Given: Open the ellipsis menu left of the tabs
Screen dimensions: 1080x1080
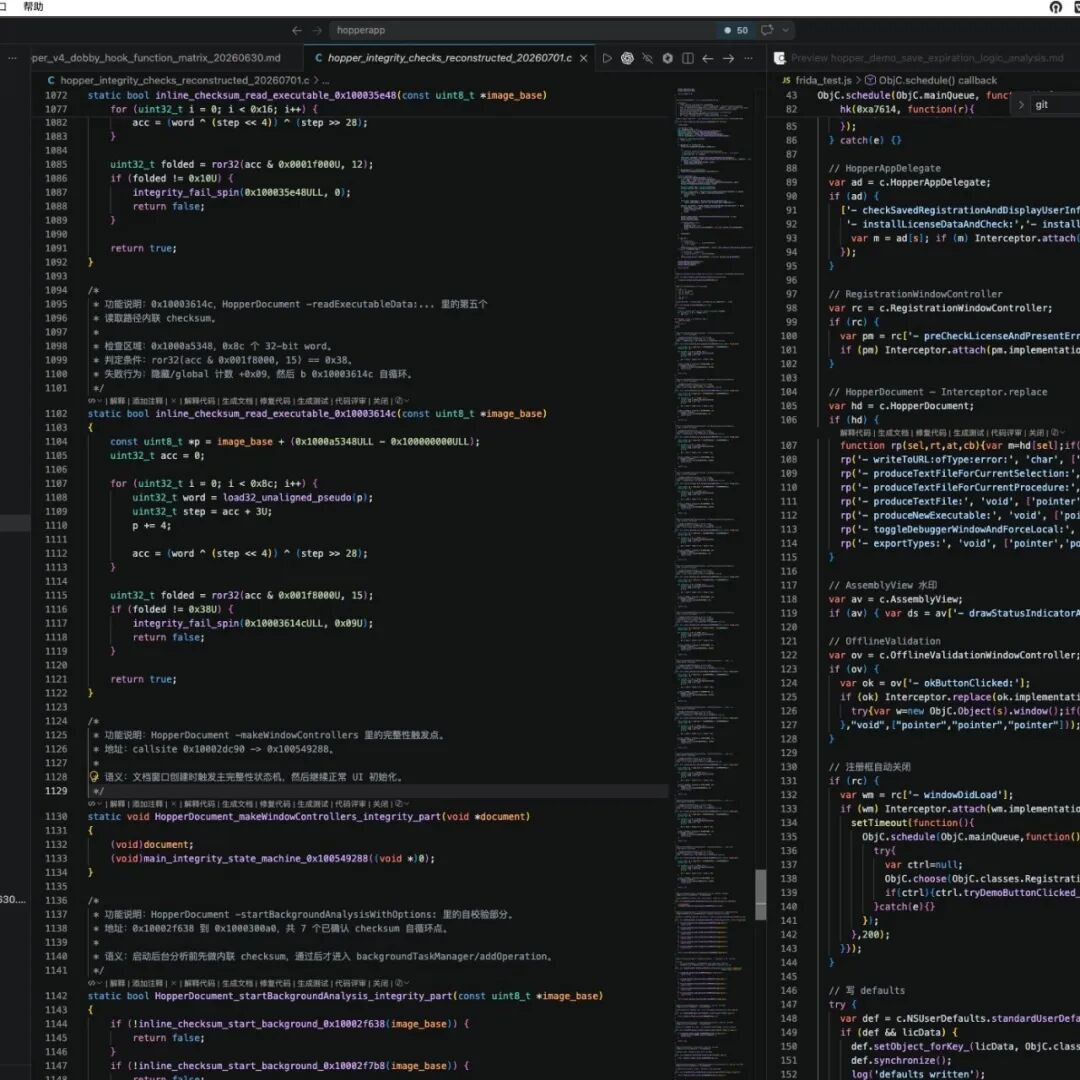Looking at the screenshot, I should pyautogui.click(x=12, y=58).
